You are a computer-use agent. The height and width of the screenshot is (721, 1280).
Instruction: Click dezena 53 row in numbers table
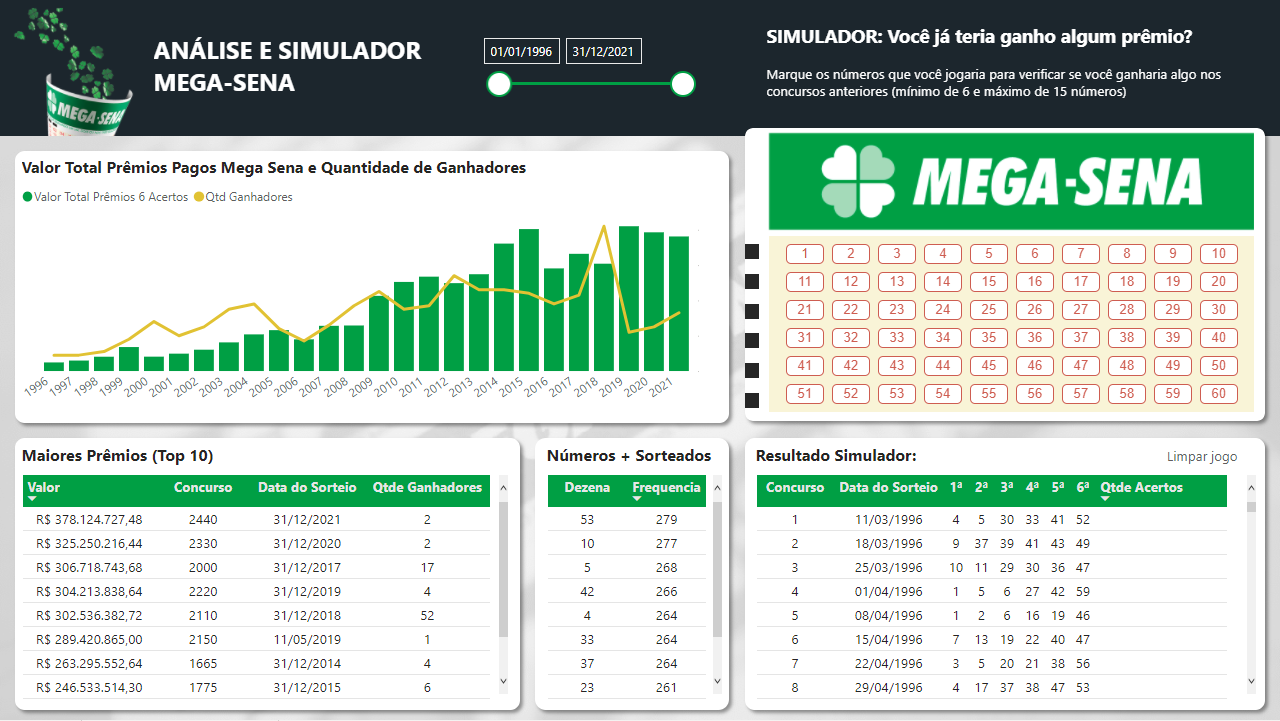tap(627, 519)
